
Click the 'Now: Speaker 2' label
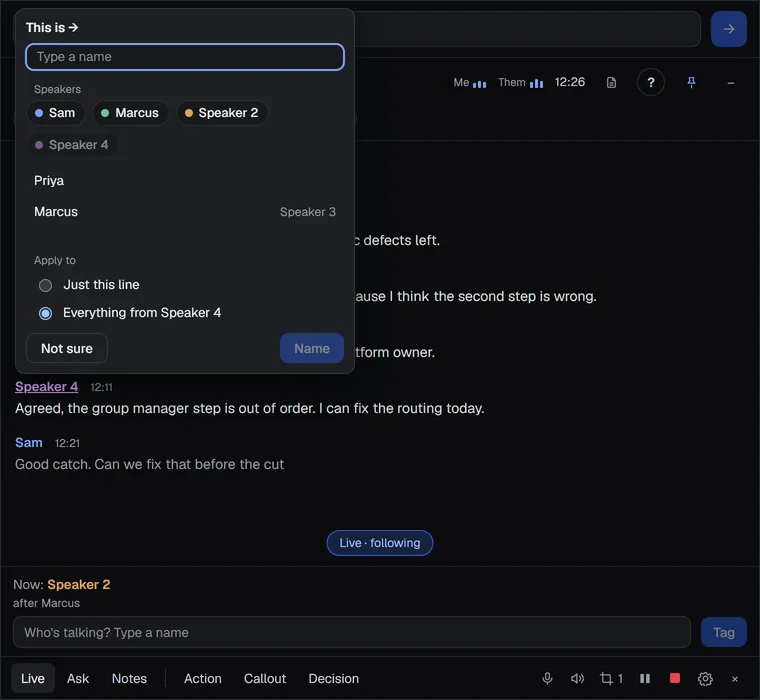(62, 585)
